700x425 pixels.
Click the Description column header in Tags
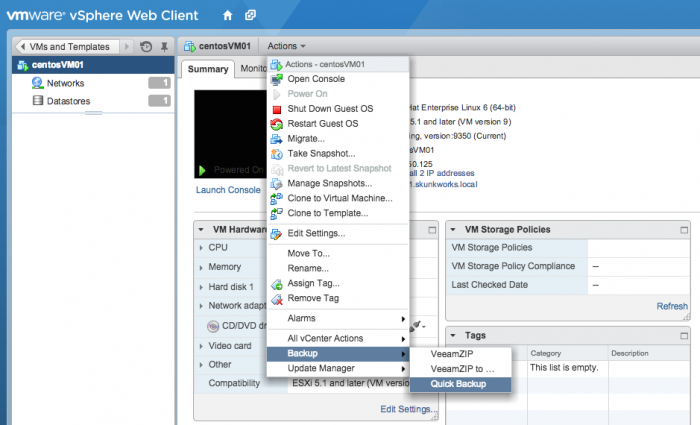[649, 353]
